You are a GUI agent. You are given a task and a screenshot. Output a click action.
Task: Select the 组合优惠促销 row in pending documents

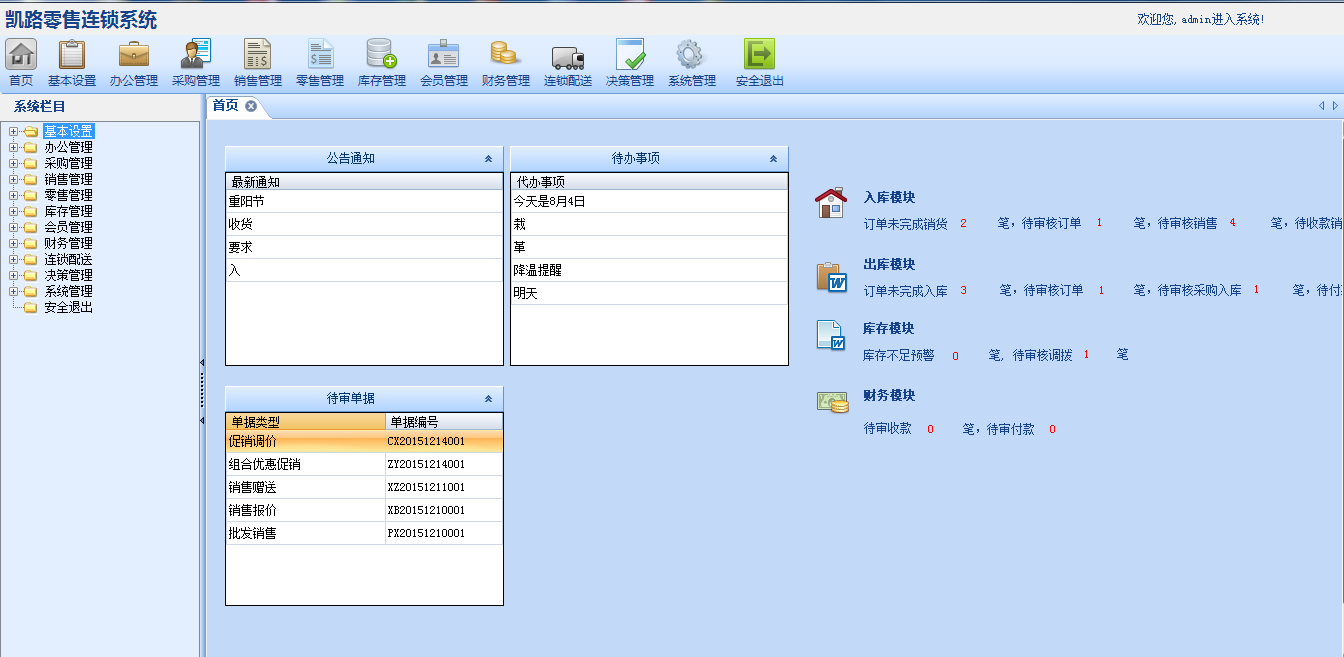coord(265,464)
